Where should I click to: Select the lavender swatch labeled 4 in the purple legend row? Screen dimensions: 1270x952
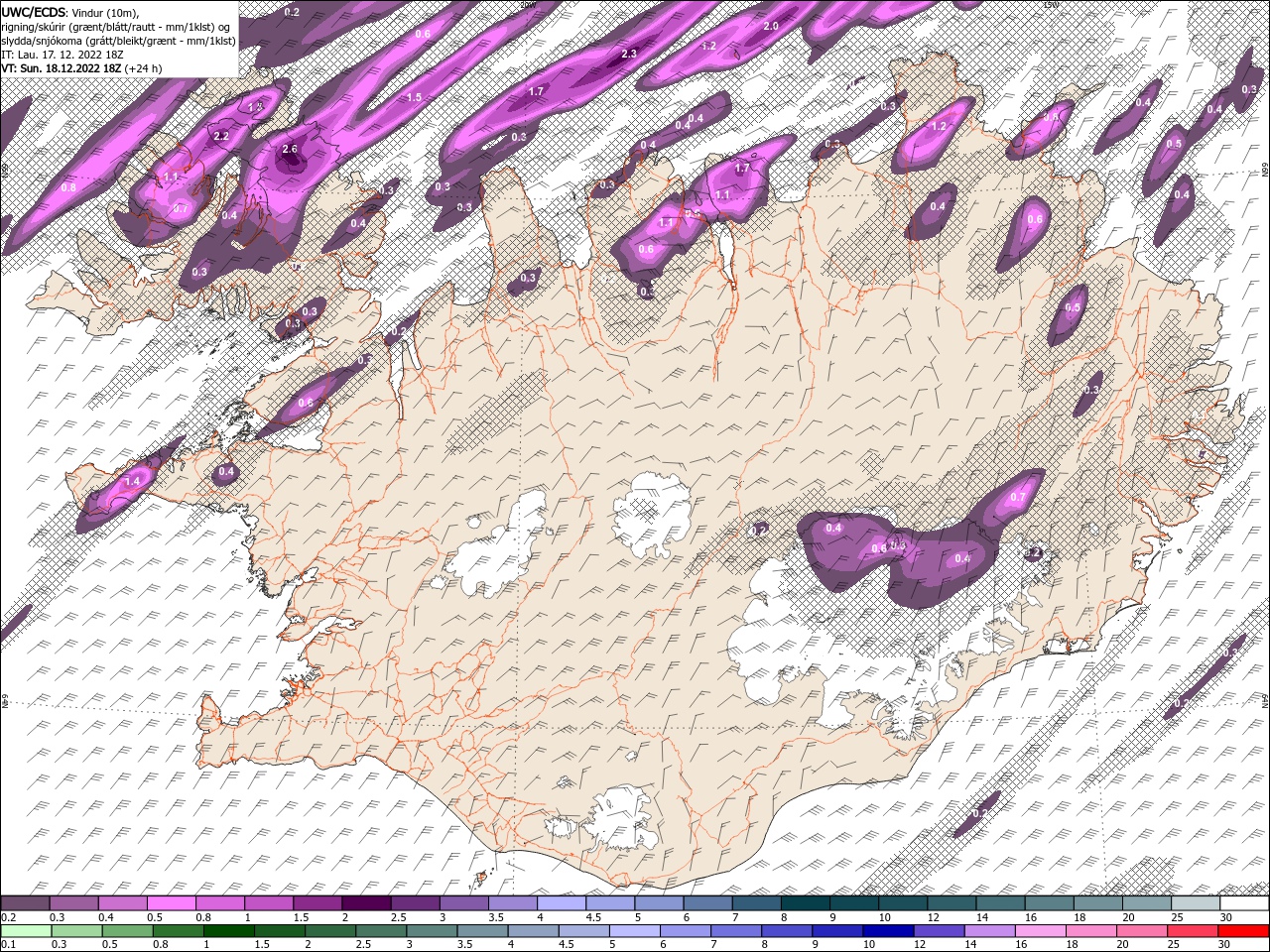(562, 903)
